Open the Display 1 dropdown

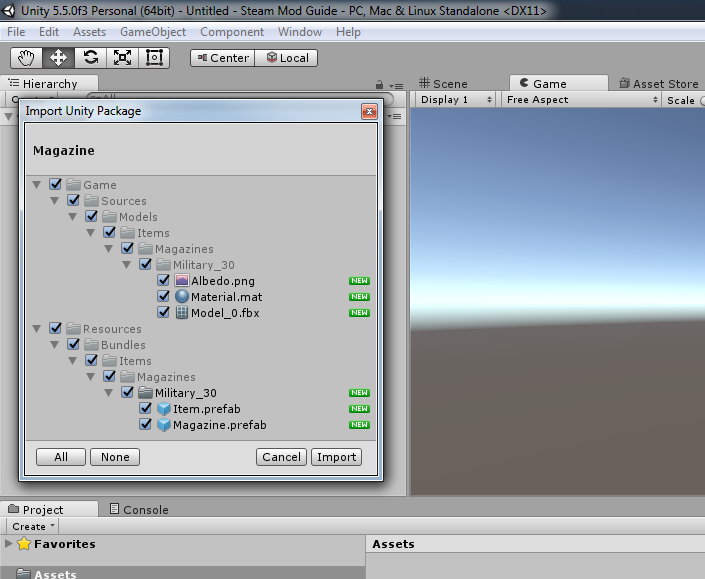tap(456, 100)
